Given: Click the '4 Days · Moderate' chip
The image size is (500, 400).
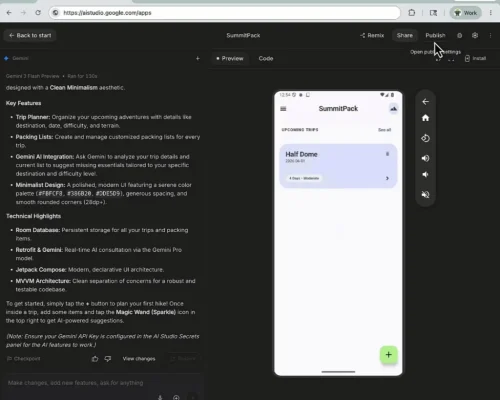Looking at the screenshot, I should 304,178.
